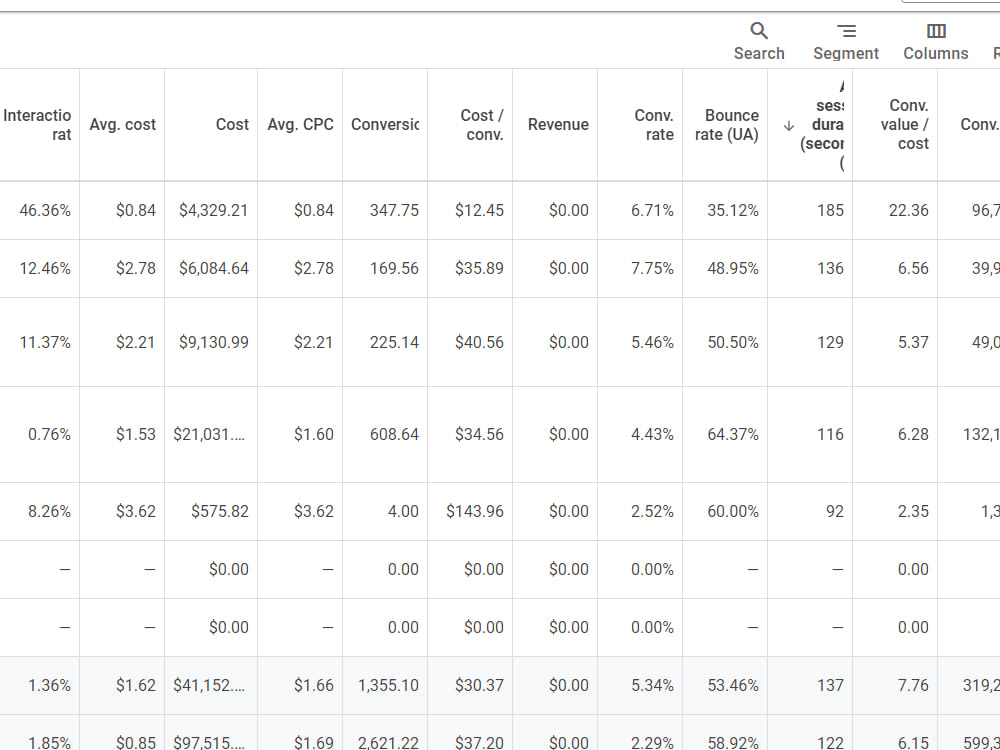Sort by Conv. value / cost header

point(904,124)
